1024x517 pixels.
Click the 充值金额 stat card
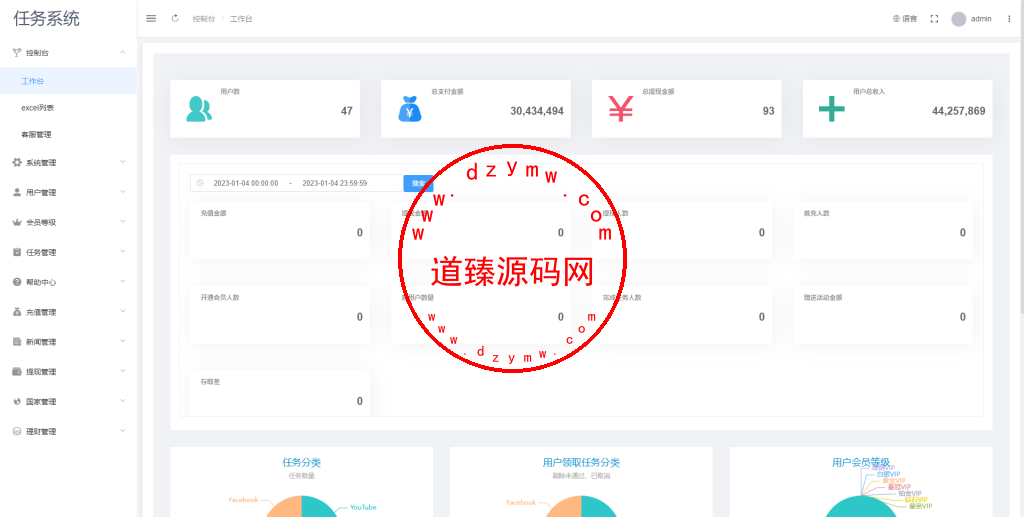pyautogui.click(x=280, y=230)
